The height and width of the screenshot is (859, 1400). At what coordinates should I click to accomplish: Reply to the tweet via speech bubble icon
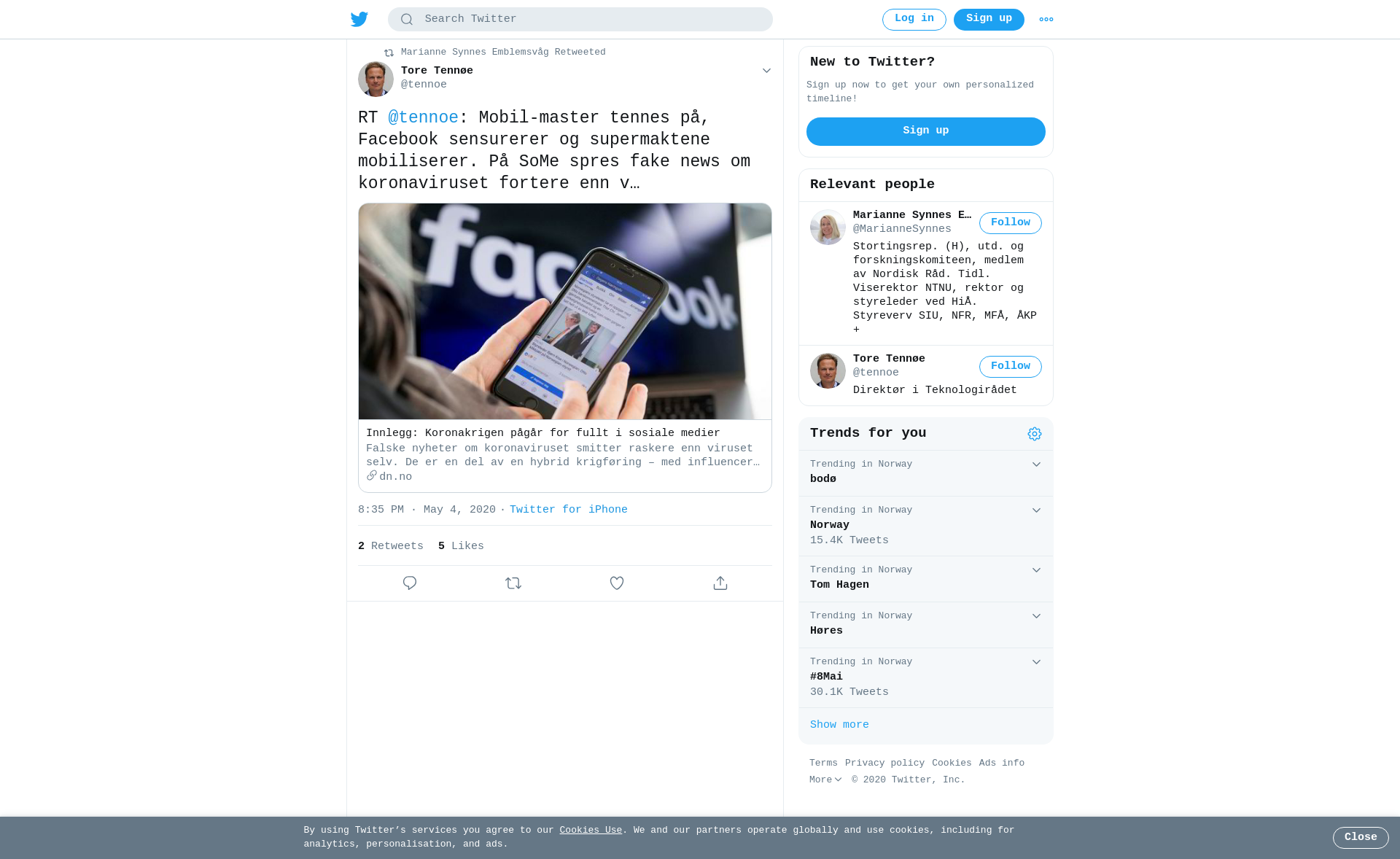click(410, 583)
